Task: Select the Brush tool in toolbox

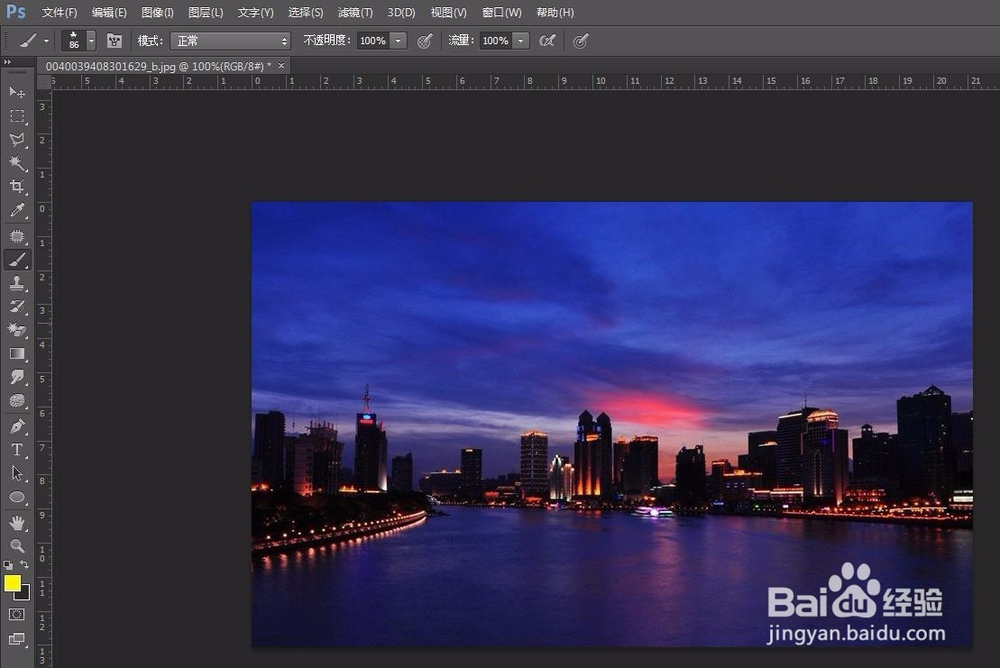Action: click(17, 260)
